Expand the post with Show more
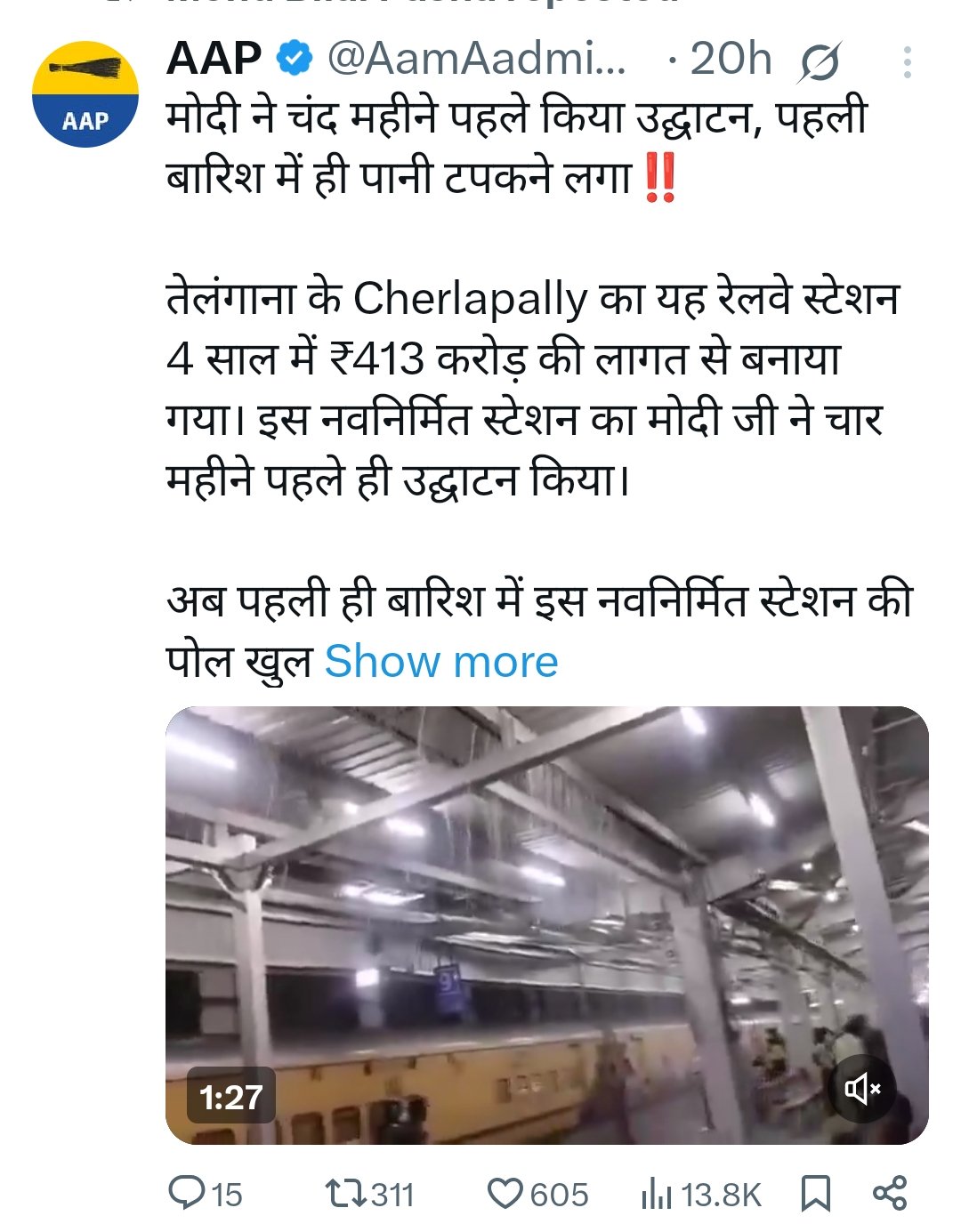This screenshot has width=961, height=1232. [x=441, y=662]
